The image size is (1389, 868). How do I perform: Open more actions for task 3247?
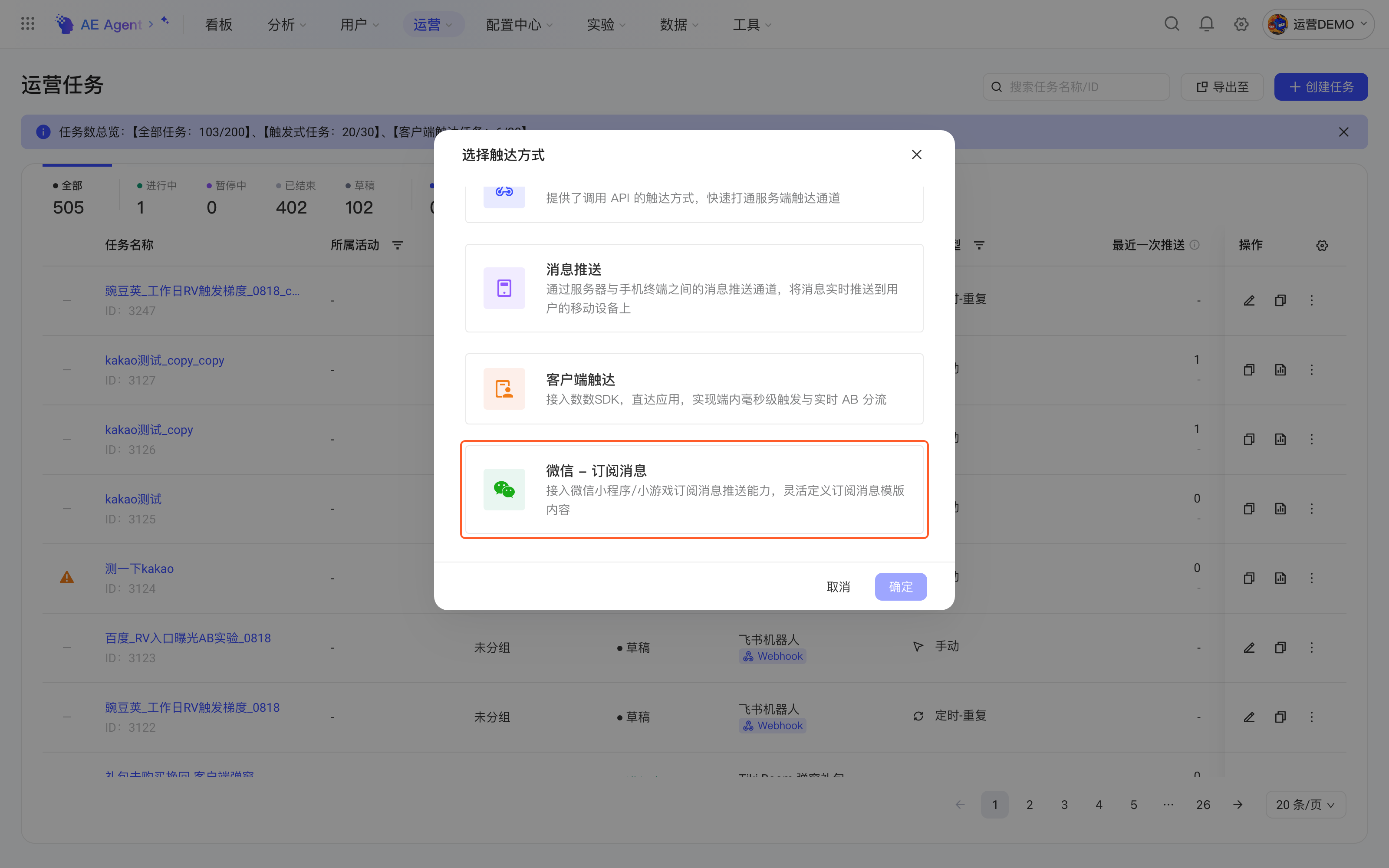tap(1311, 300)
